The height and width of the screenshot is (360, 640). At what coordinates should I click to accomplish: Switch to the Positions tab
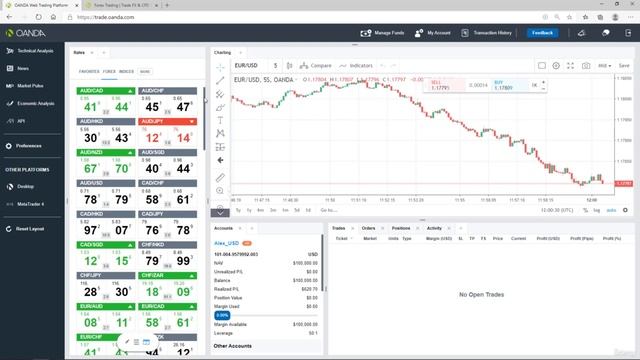(x=401, y=229)
